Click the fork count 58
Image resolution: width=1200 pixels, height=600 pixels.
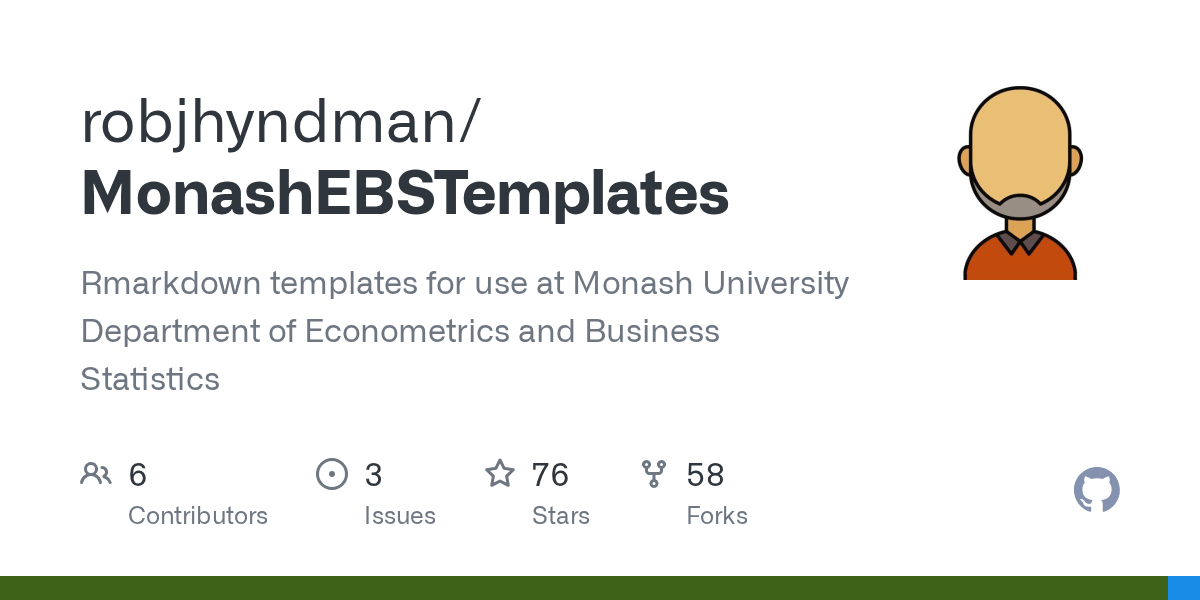click(705, 474)
